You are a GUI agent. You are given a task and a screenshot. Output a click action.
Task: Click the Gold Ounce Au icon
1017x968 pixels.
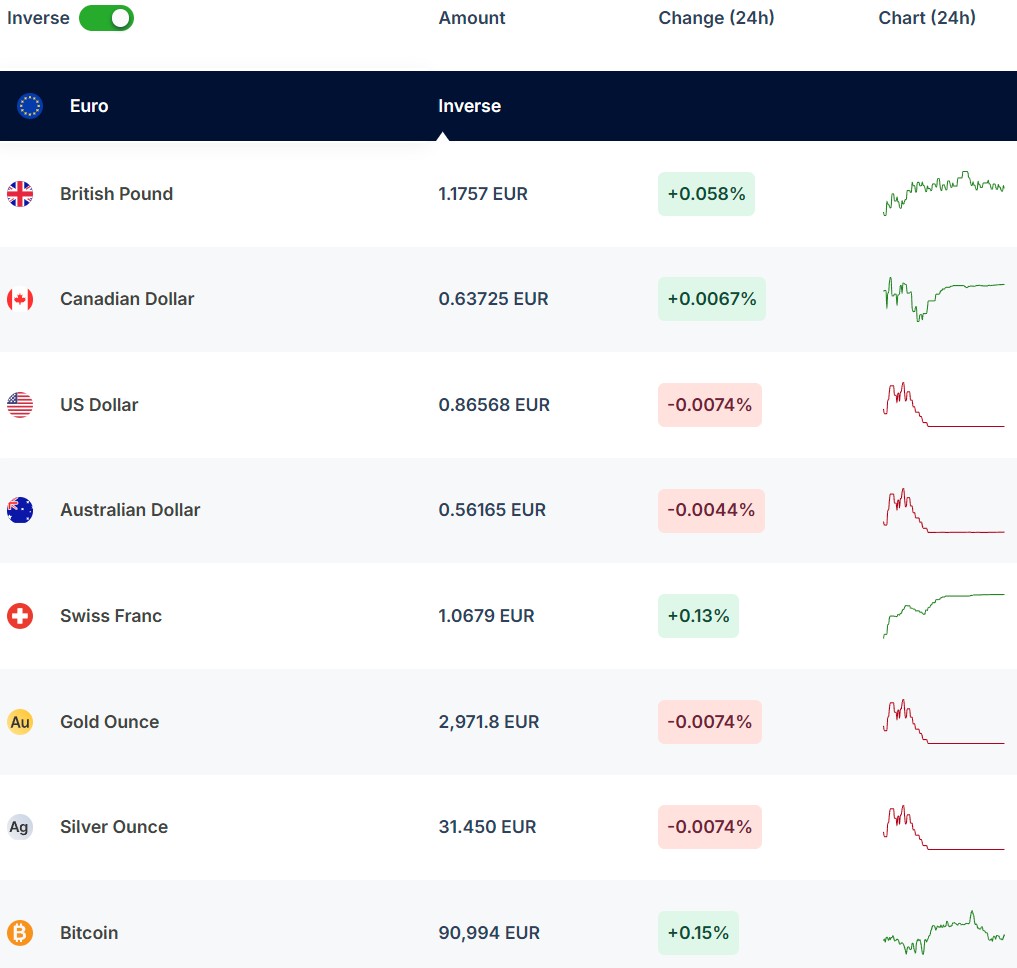[20, 722]
